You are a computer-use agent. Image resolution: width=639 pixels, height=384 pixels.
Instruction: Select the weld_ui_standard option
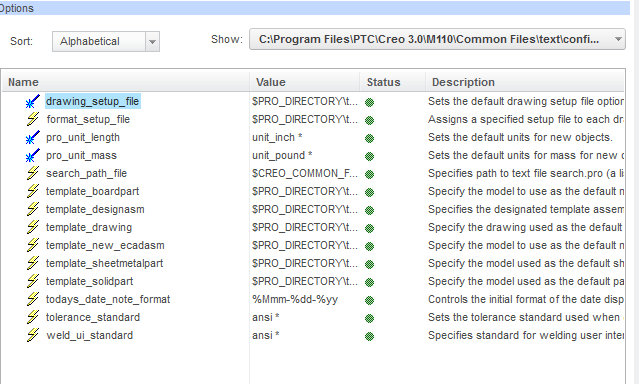click(90, 335)
